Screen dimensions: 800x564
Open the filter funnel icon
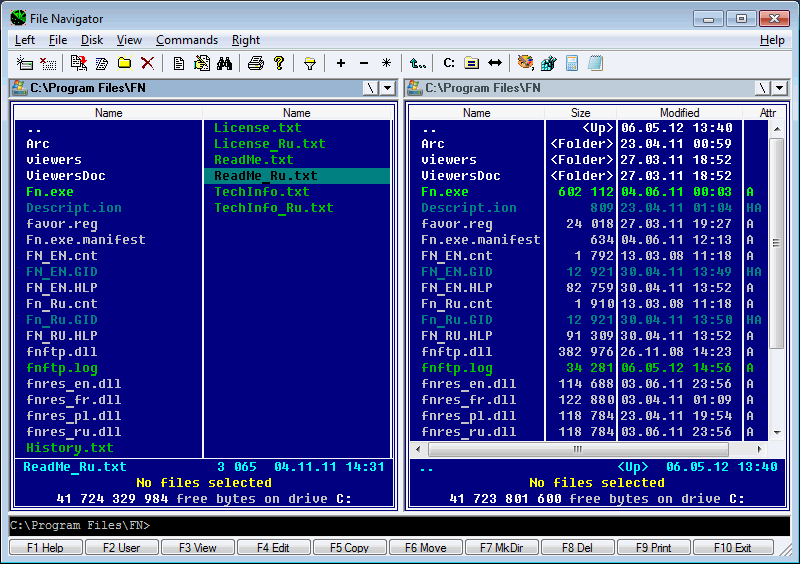[x=310, y=63]
